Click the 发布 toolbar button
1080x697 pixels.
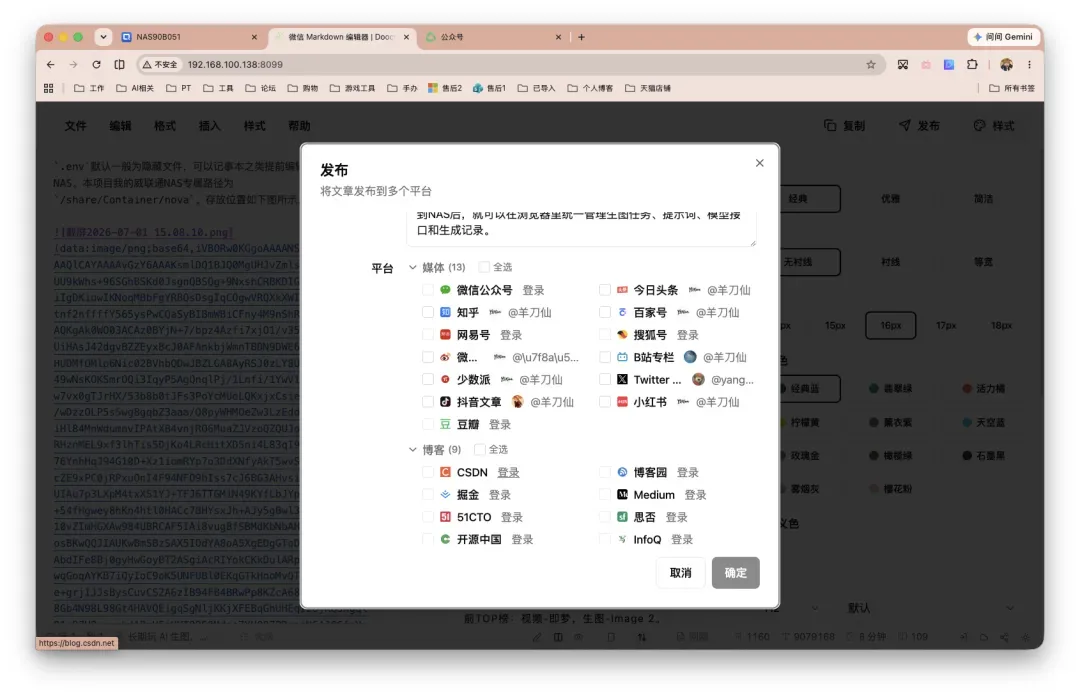[x=920, y=126]
